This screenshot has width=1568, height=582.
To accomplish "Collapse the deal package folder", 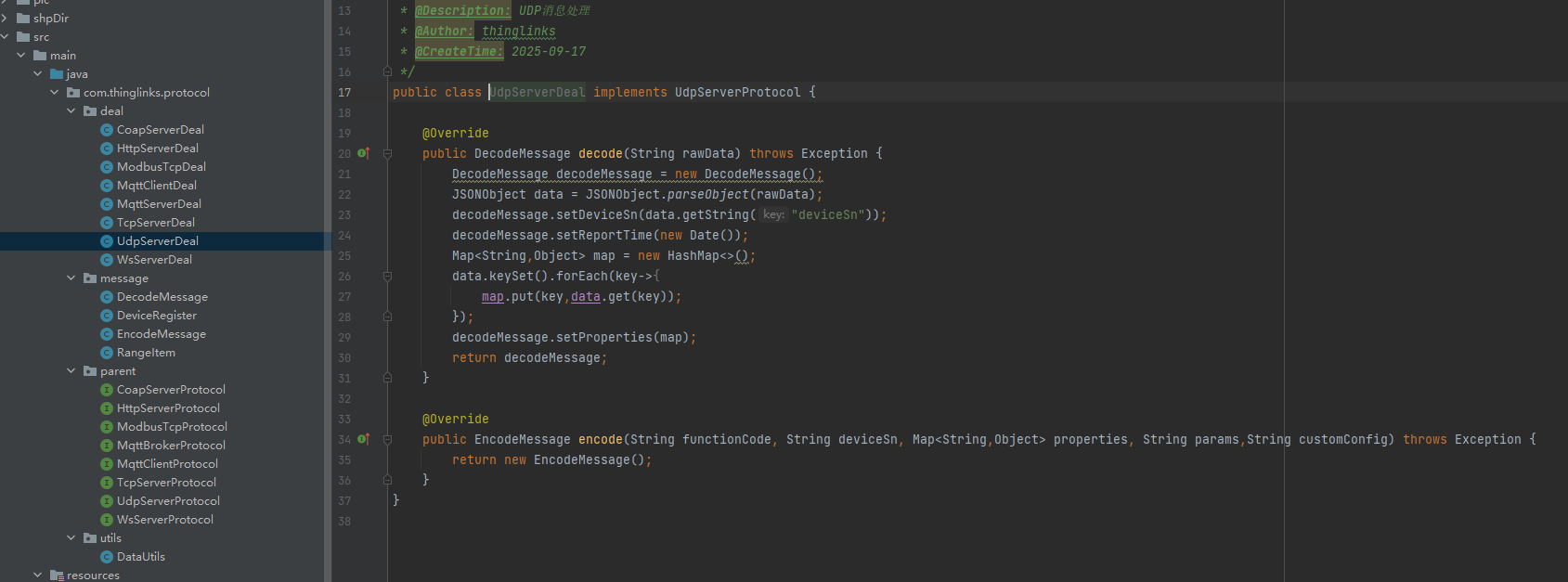I will click(71, 111).
